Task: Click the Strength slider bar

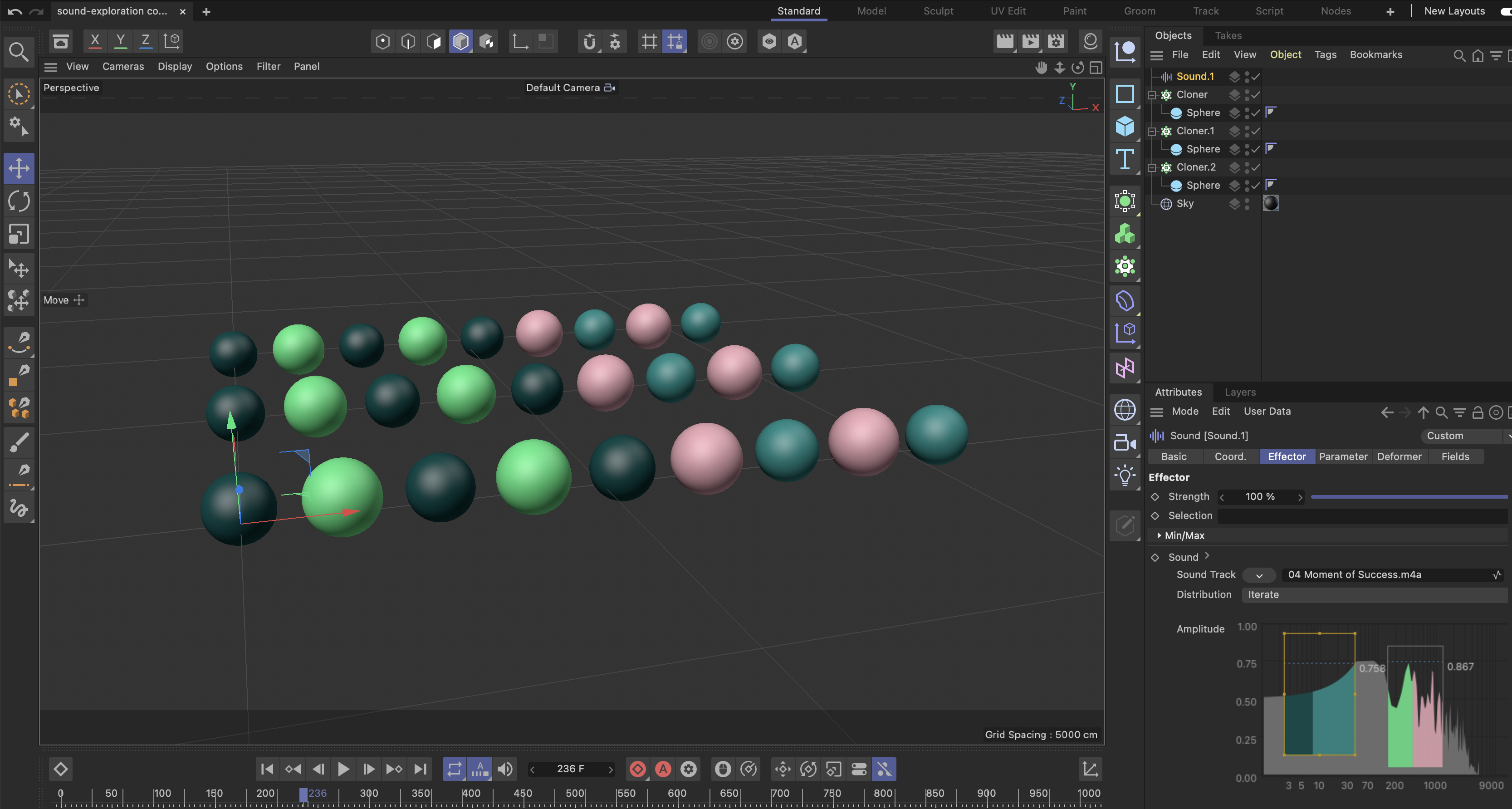Action: (x=1409, y=497)
